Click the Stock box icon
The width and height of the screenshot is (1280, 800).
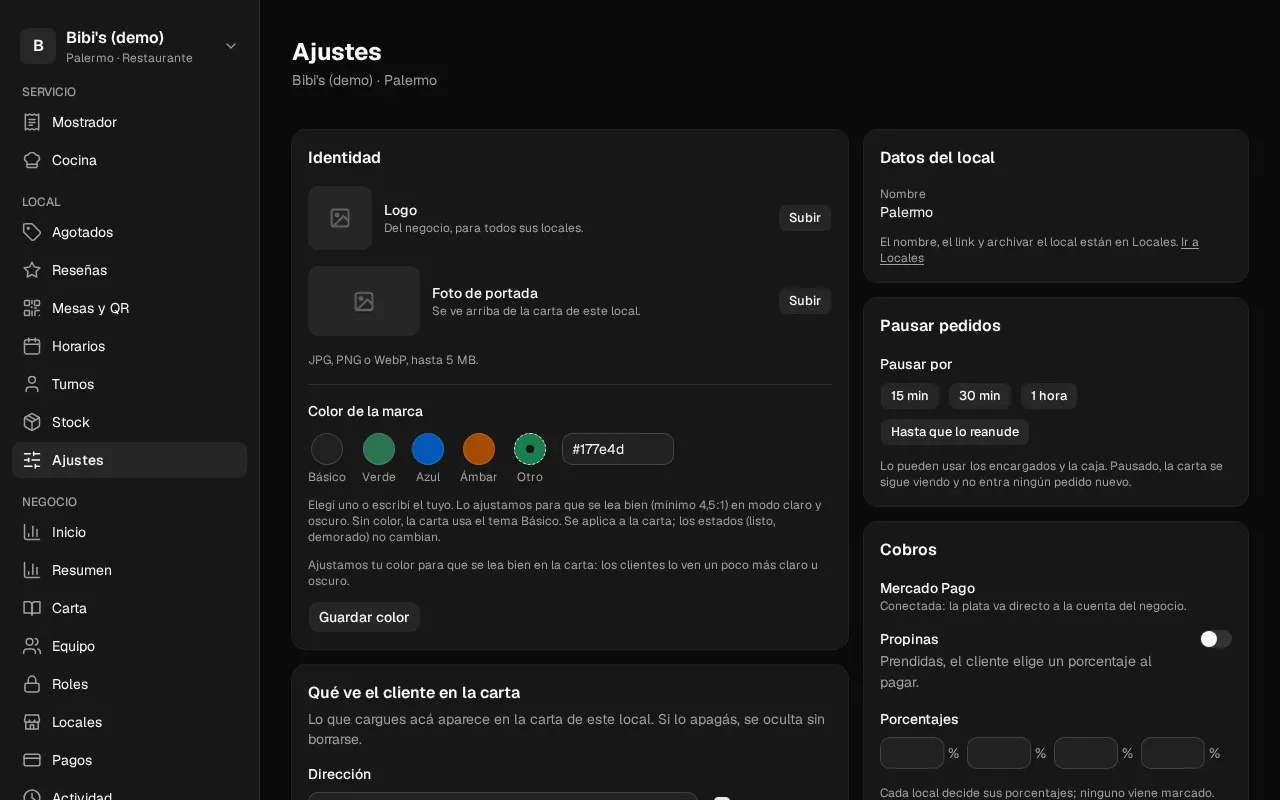tap(32, 422)
